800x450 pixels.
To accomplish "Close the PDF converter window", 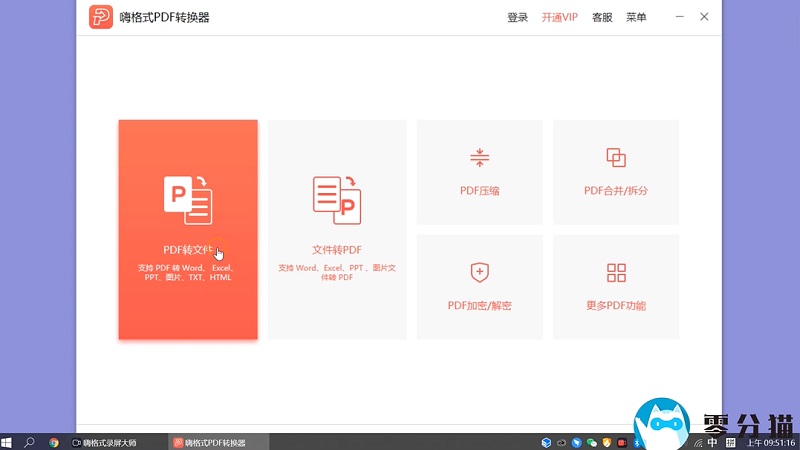I will (x=704, y=17).
